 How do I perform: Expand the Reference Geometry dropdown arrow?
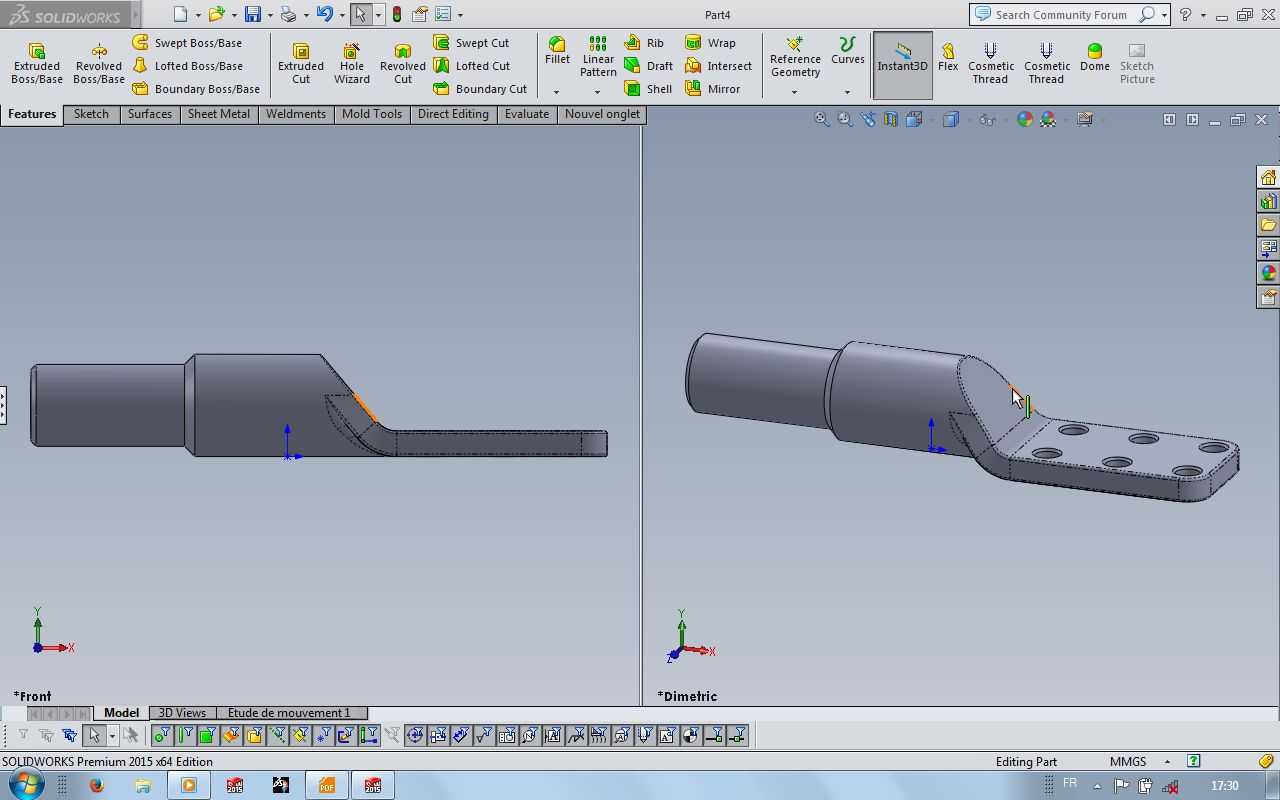795,92
